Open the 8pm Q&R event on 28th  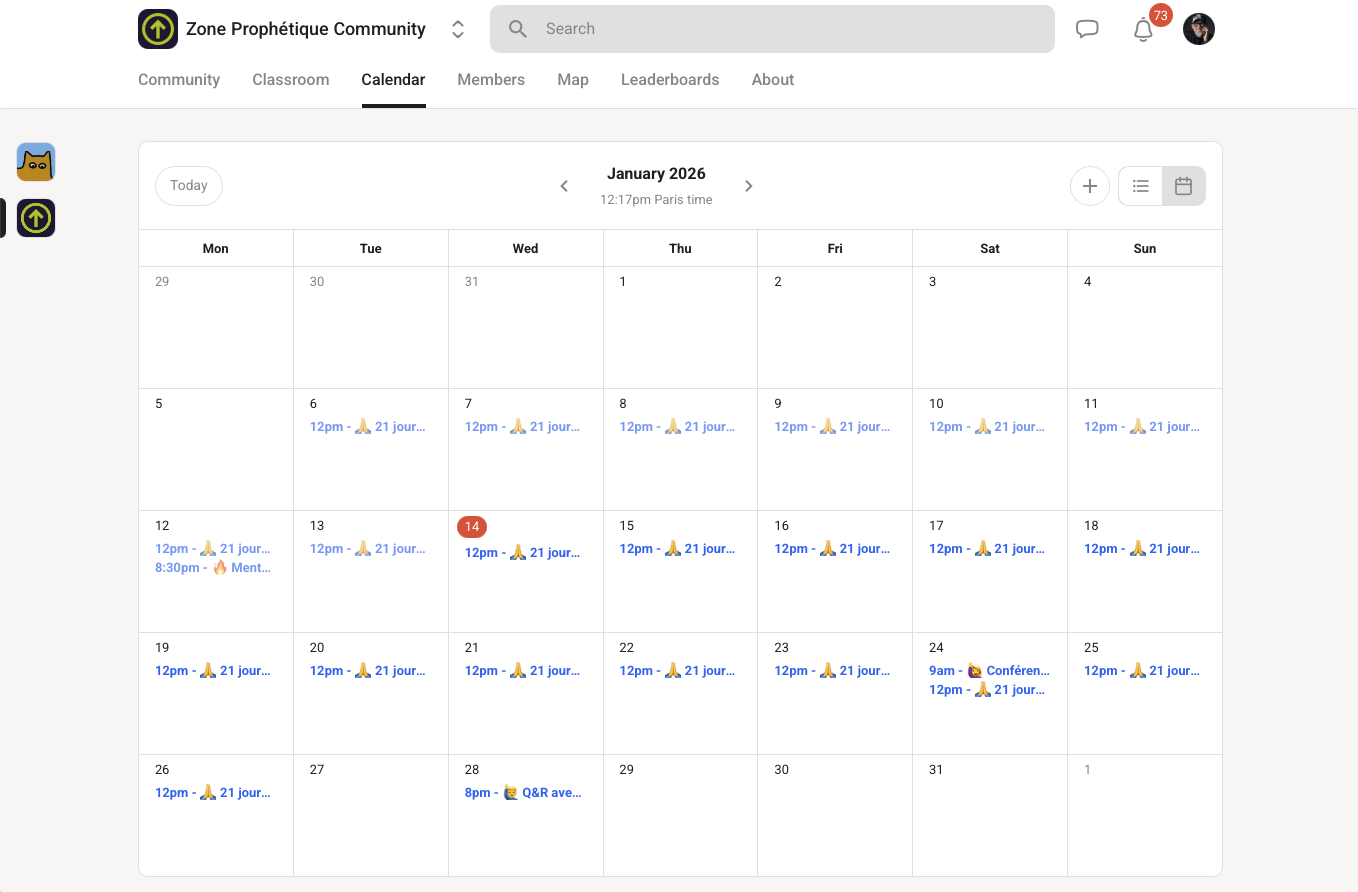[x=522, y=793]
